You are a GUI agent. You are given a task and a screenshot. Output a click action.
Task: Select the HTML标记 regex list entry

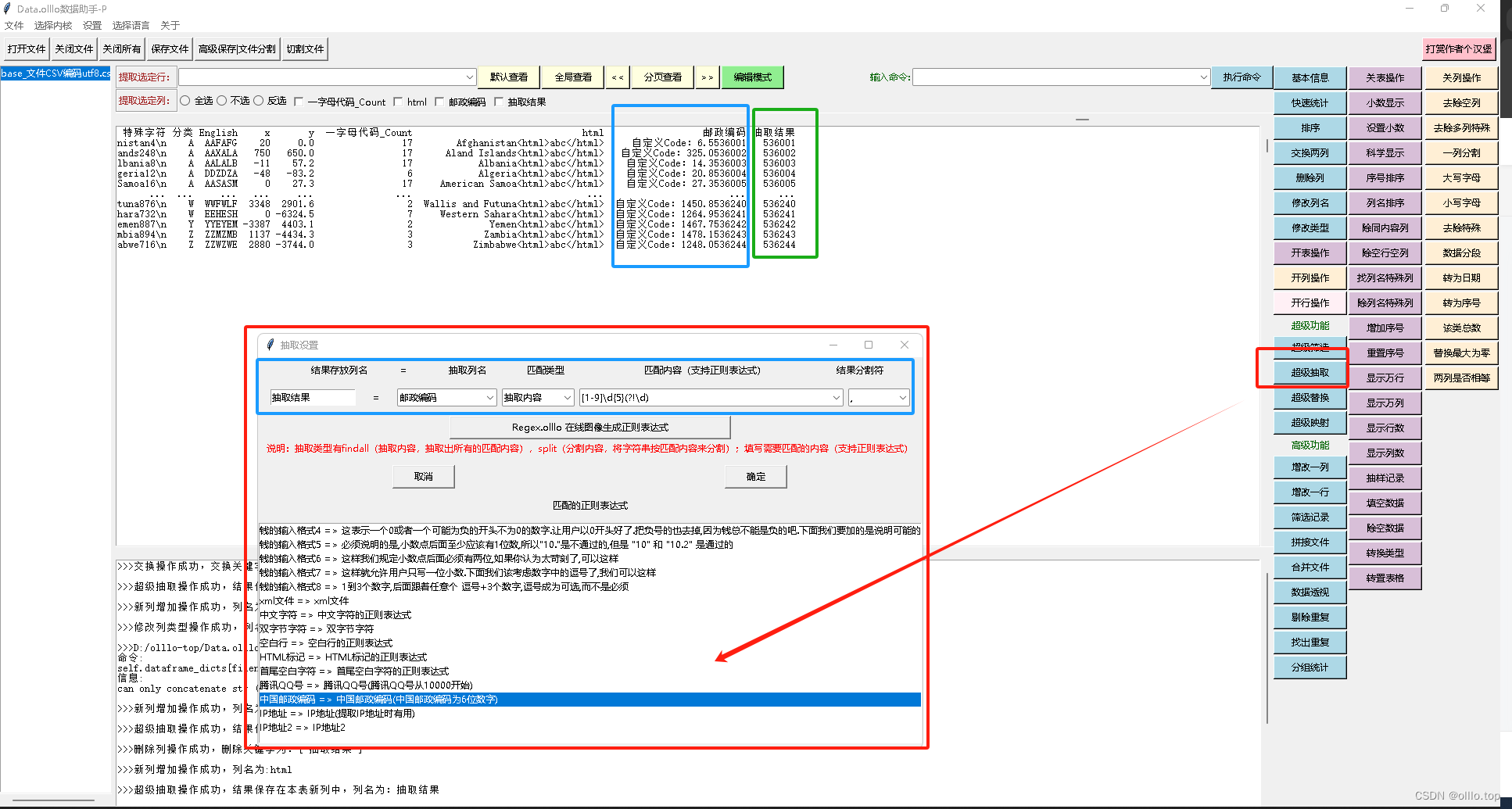coord(589,657)
